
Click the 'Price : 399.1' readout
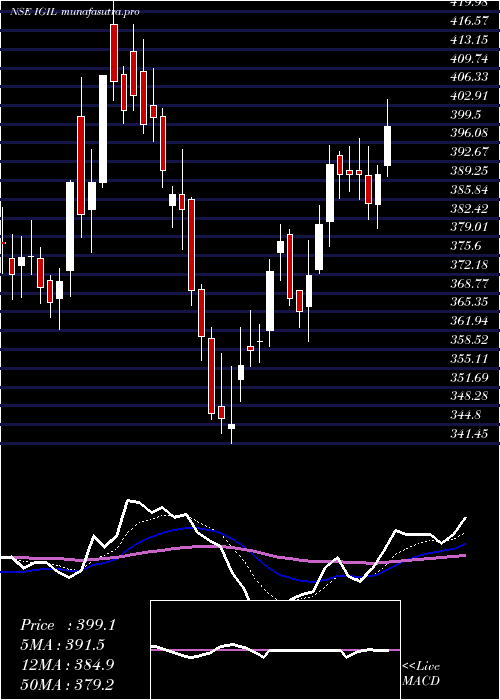pos(68,625)
